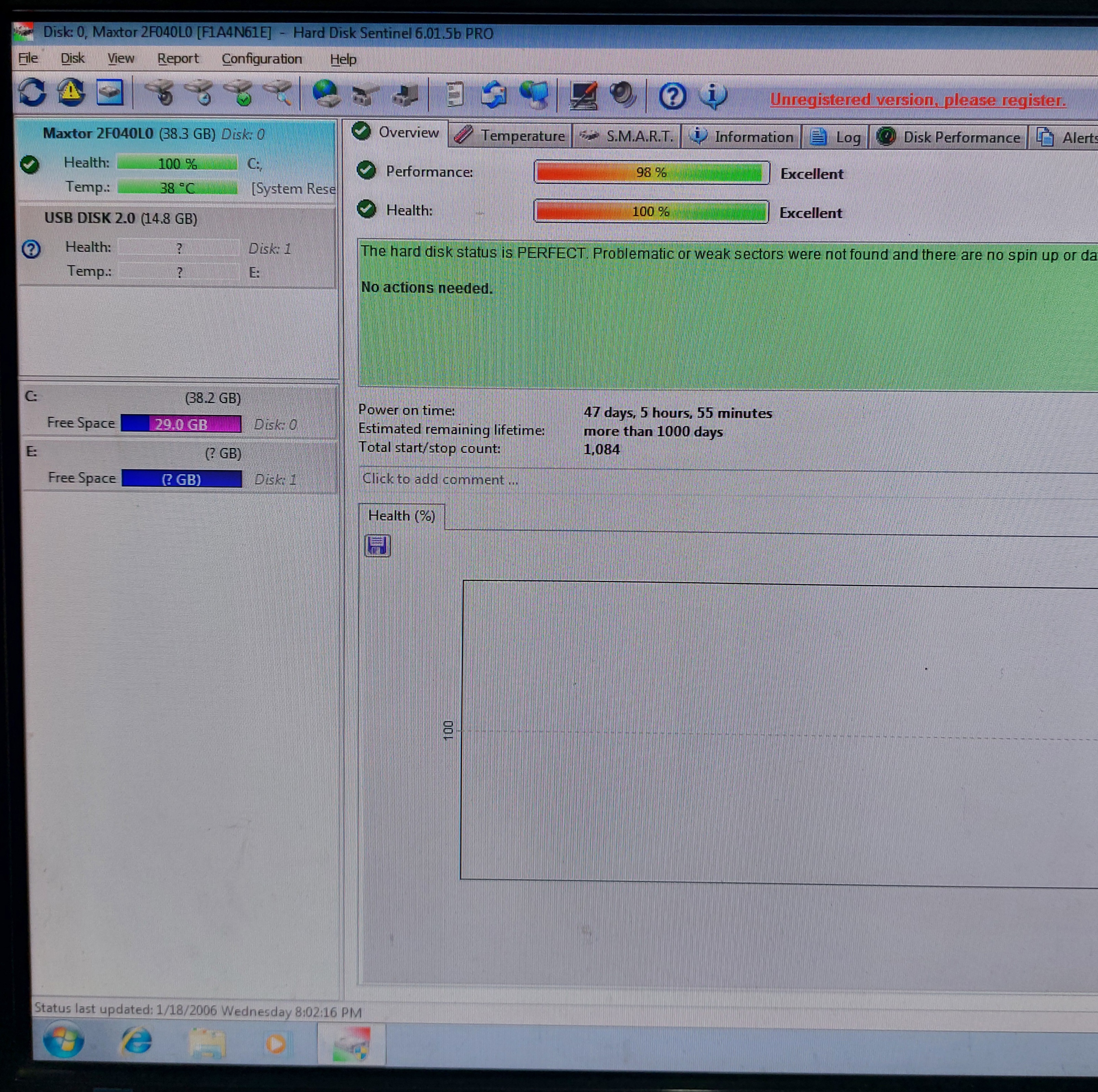Switch to the Temperature tab

pyautogui.click(x=510, y=135)
